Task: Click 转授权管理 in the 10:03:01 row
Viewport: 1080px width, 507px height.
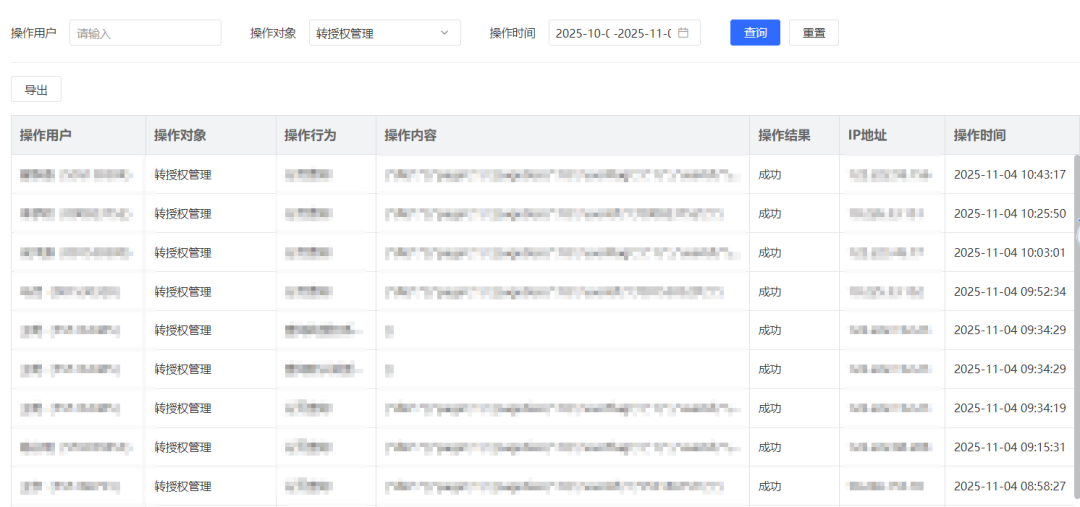Action: tap(183, 253)
